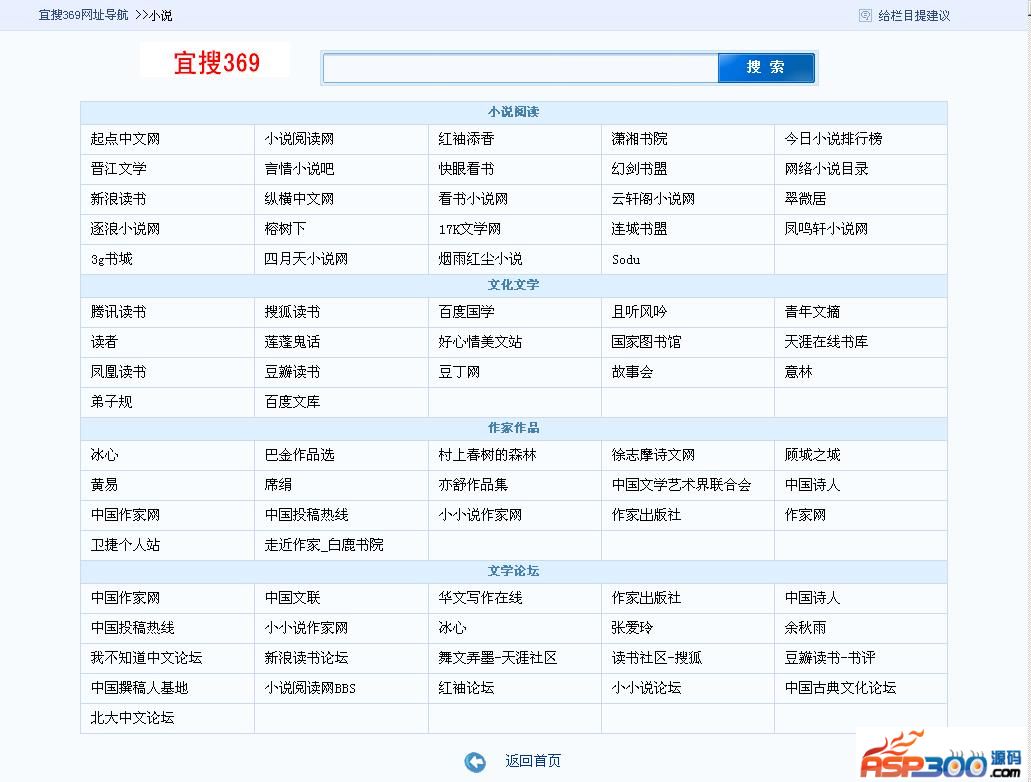1031x782 pixels.
Task: Visit 村上春树的森林 link
Action: pyautogui.click(x=487, y=454)
